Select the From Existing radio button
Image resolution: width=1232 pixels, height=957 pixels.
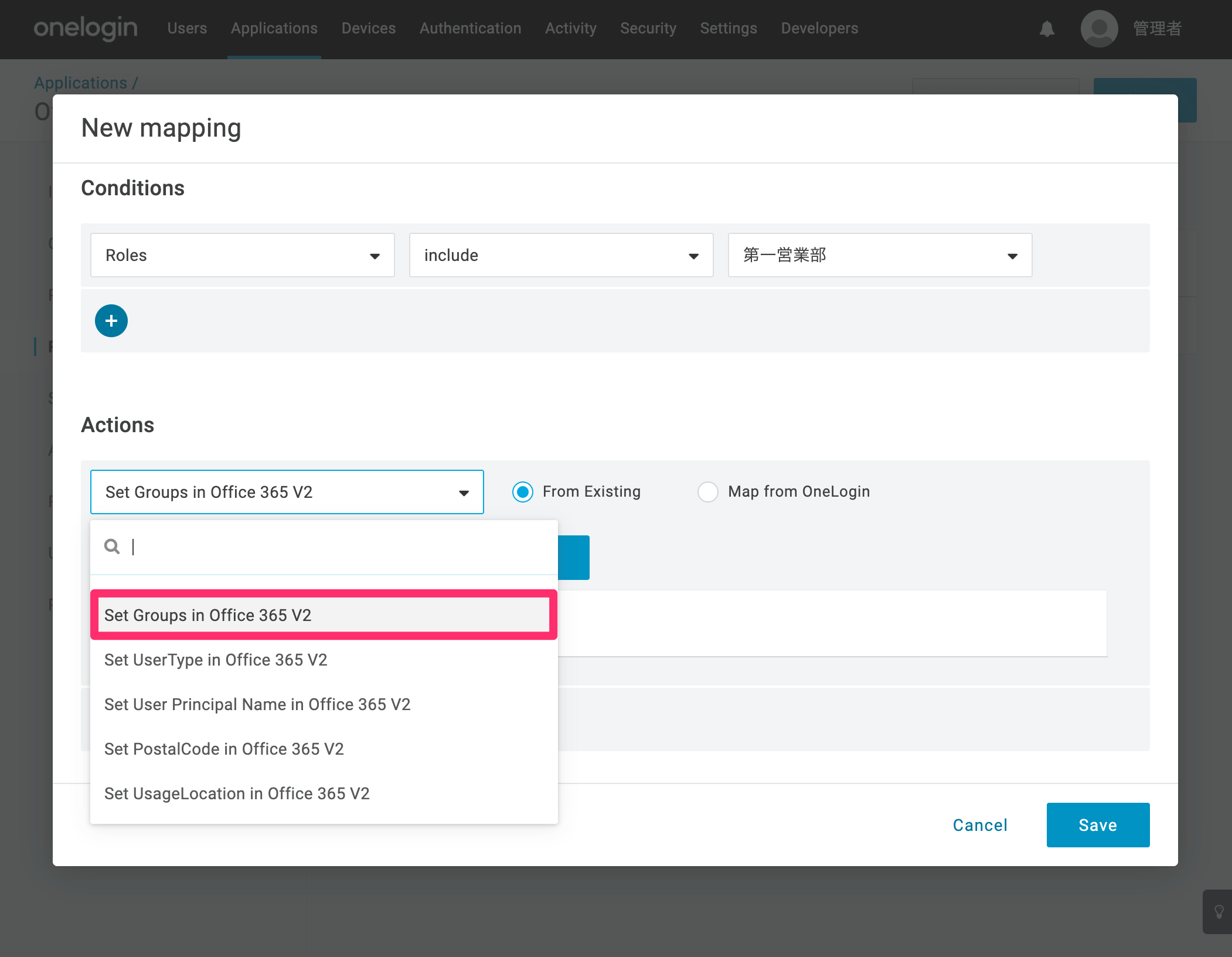[523, 492]
